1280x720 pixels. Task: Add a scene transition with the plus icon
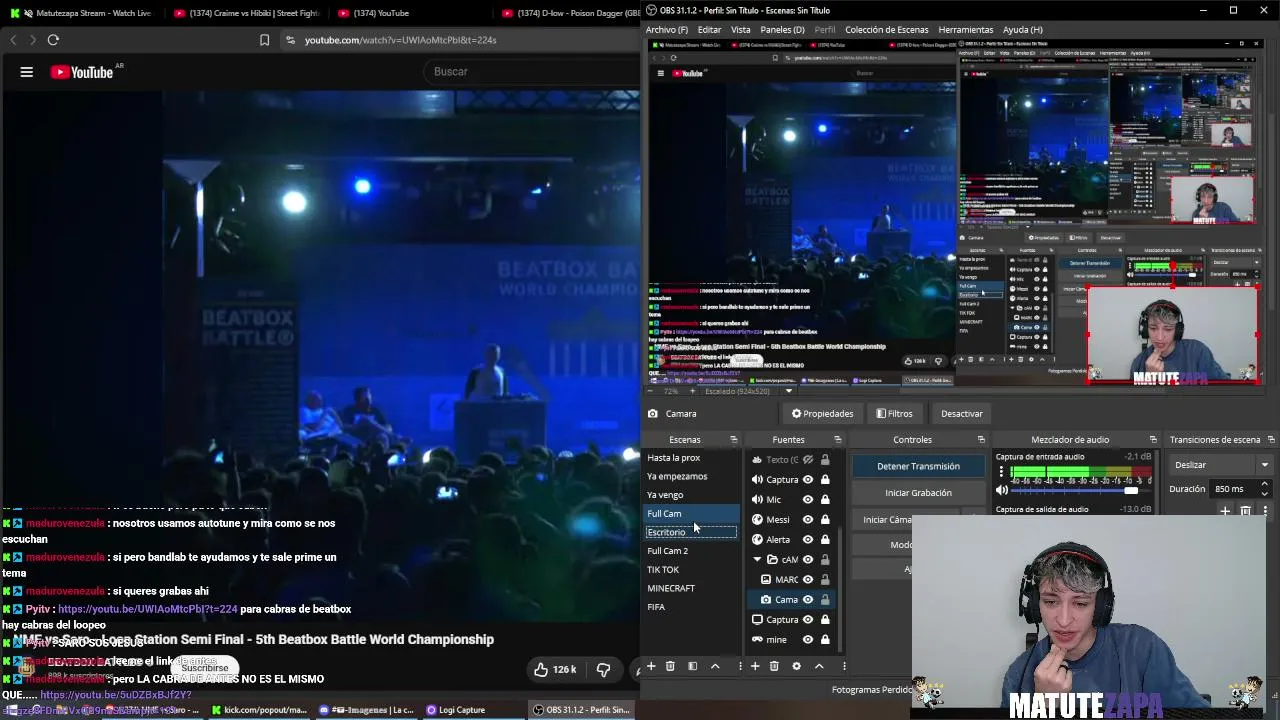pyautogui.click(x=1225, y=511)
